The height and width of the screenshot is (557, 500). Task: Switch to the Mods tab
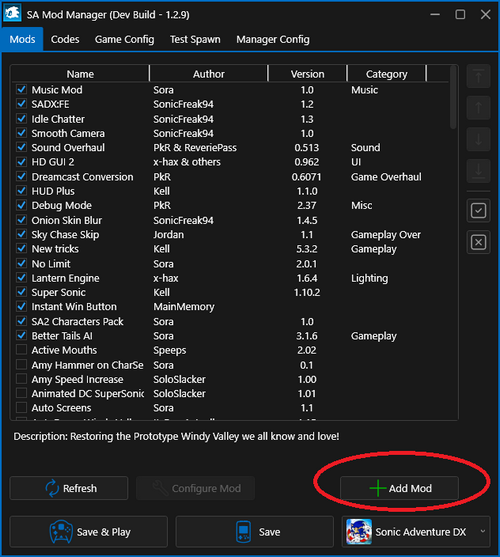tap(22, 39)
